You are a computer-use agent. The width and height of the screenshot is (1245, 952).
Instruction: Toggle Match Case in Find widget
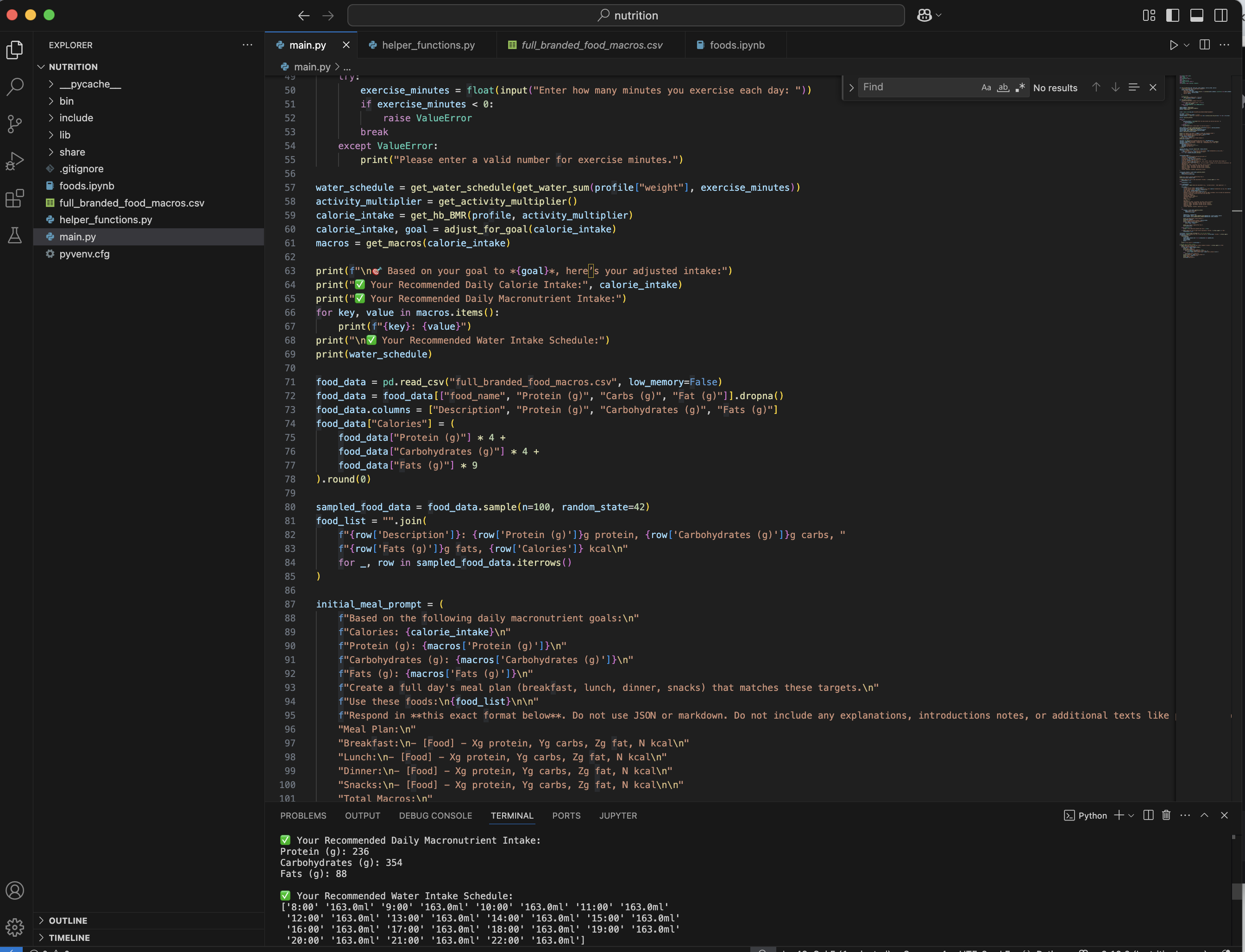(x=986, y=87)
